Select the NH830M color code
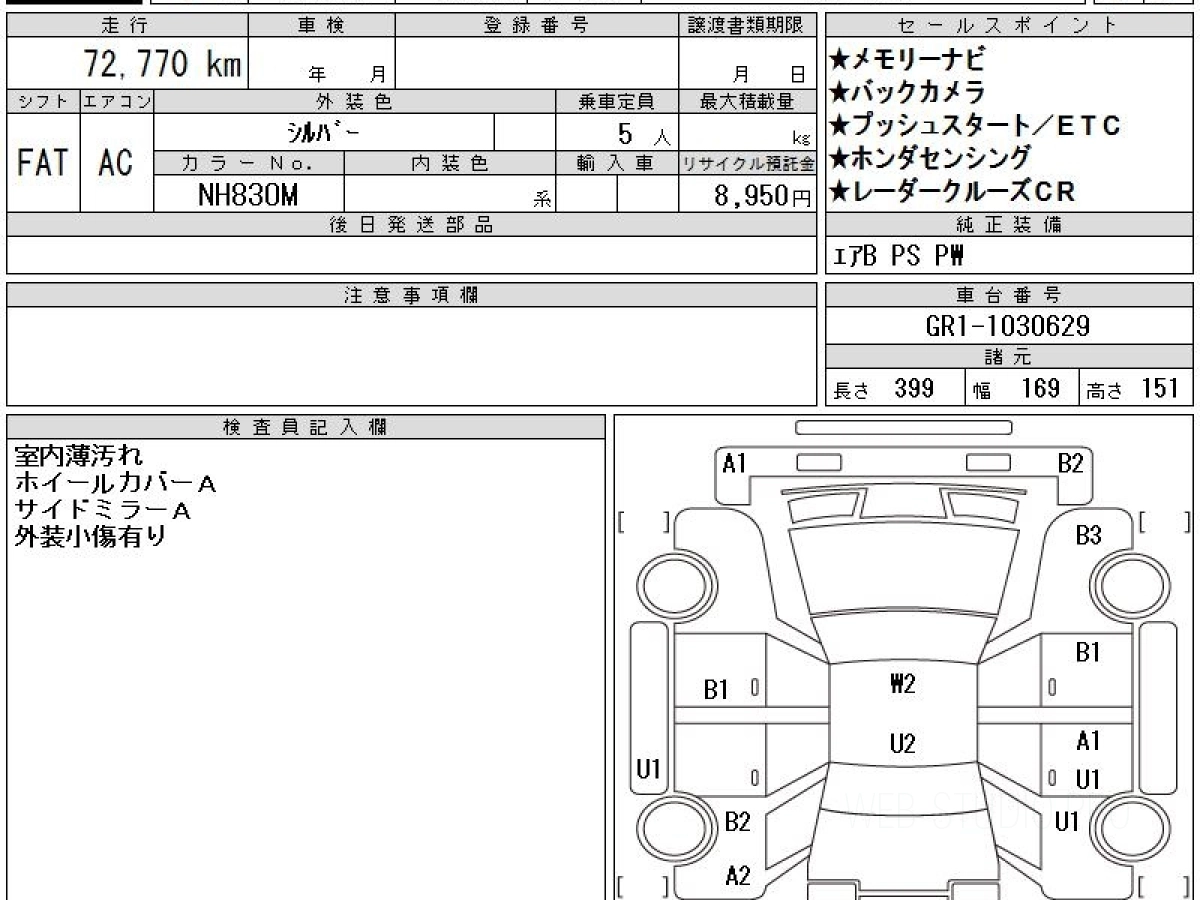This screenshot has width=1200, height=900. [248, 194]
